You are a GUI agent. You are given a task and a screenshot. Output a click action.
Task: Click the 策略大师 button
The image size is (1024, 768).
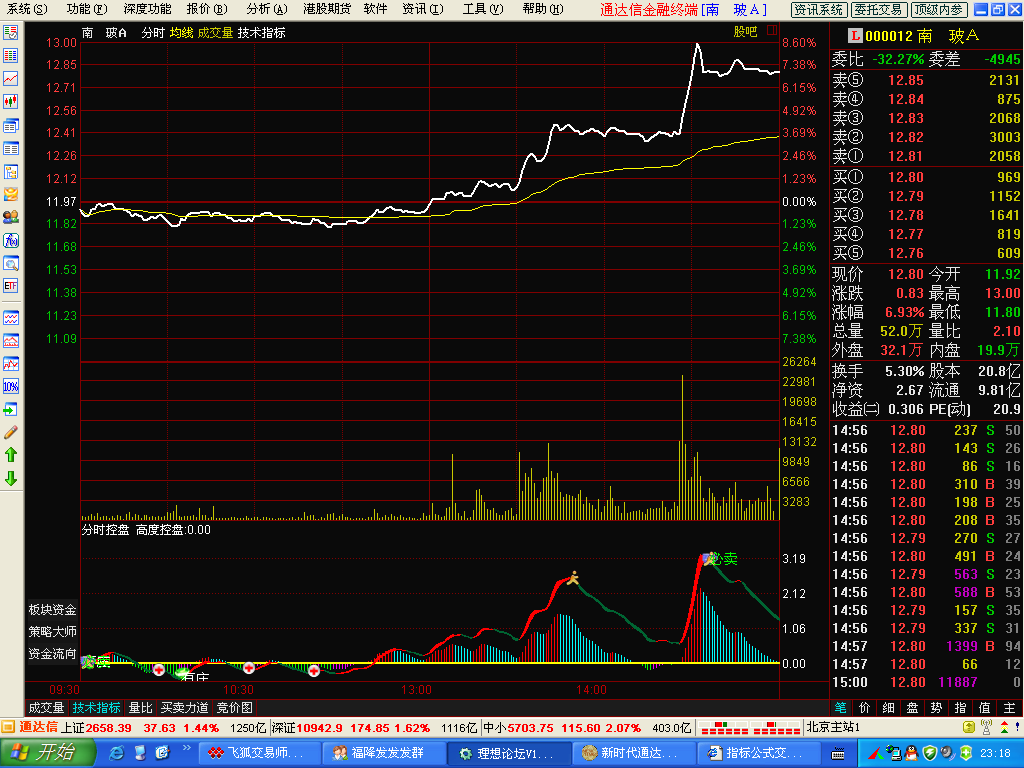click(52, 632)
